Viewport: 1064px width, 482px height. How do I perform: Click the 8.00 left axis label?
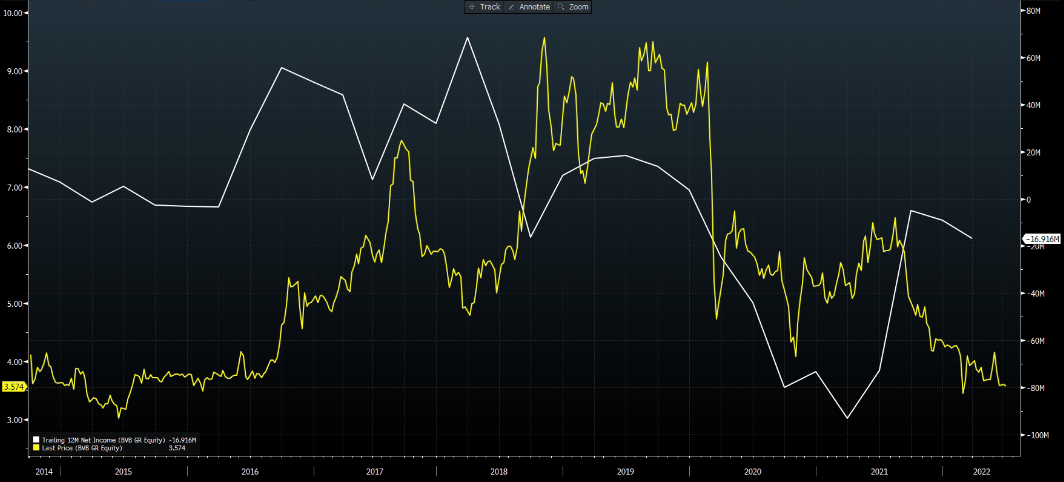tap(16, 129)
